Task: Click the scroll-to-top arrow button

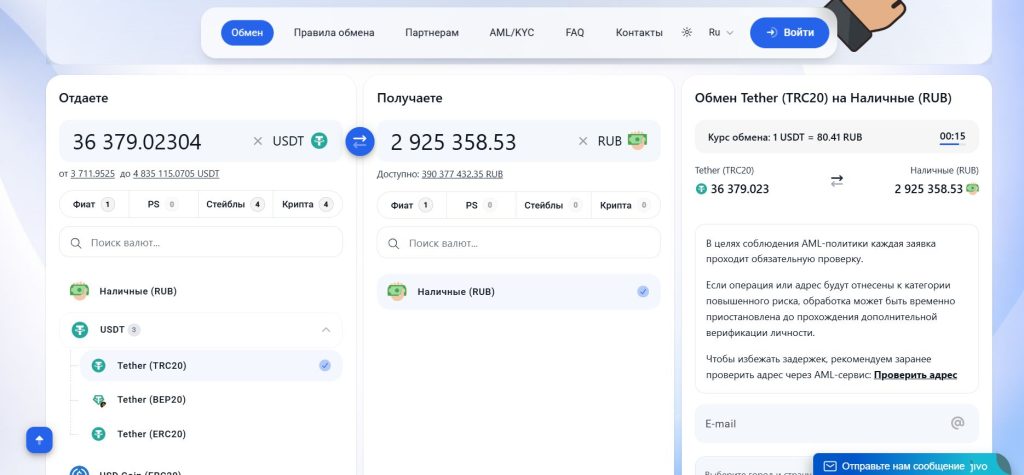Action: click(39, 439)
